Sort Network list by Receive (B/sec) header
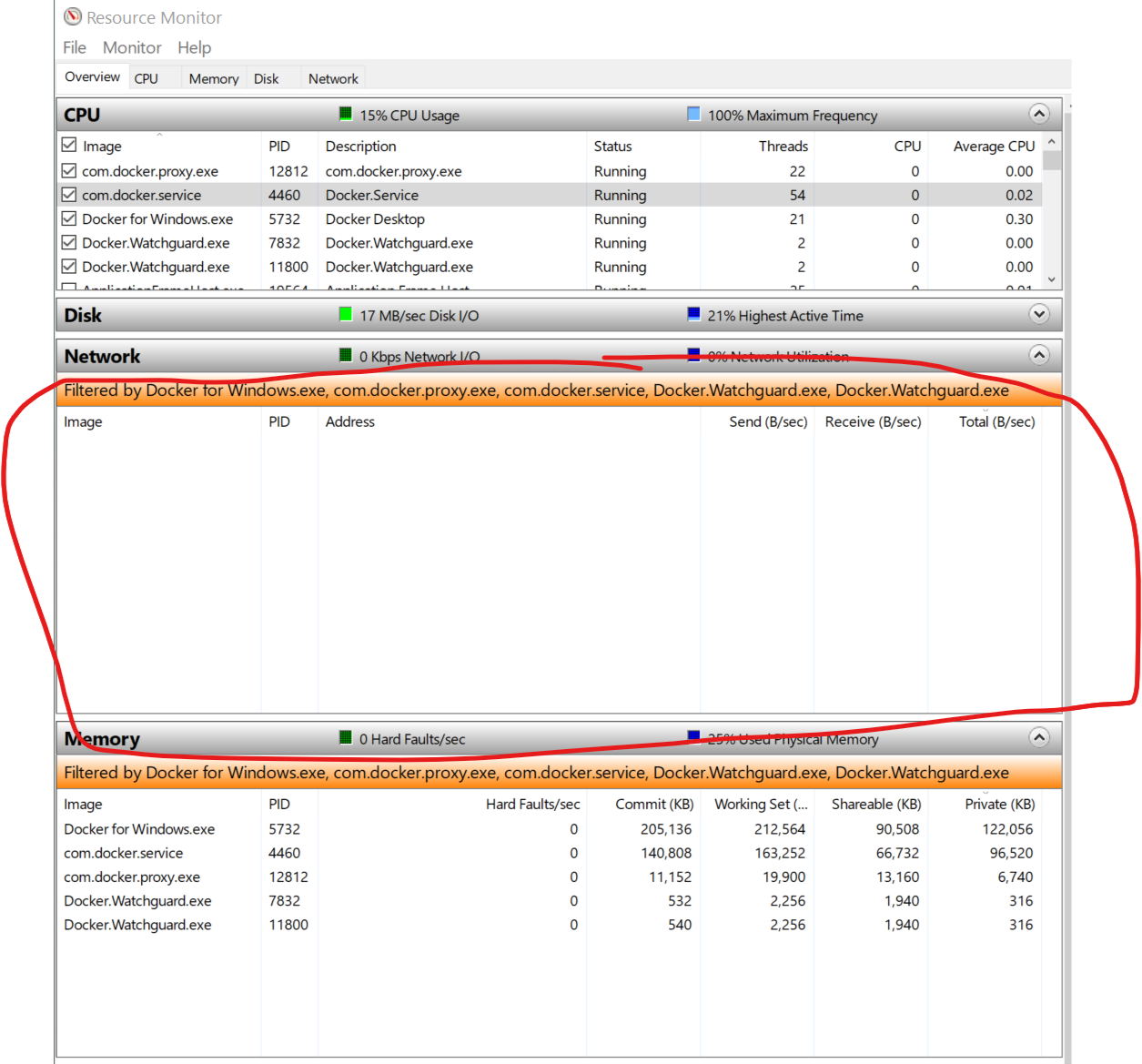Screen dimensions: 1142x1064 [873, 421]
